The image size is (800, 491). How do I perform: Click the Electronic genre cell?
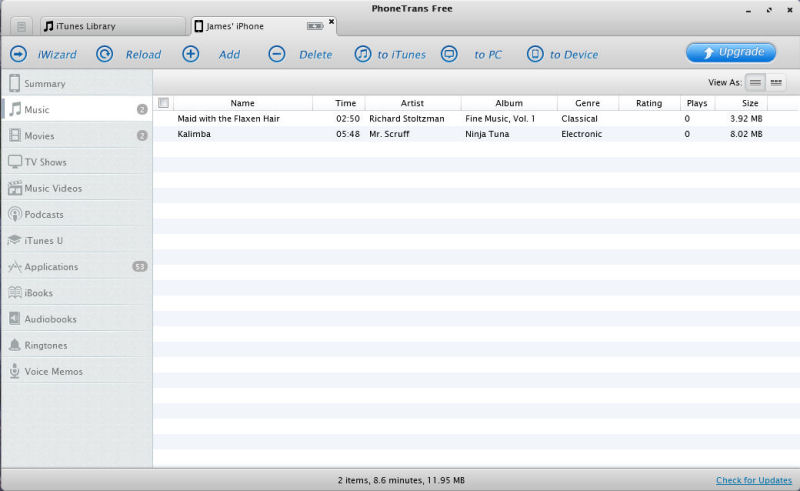(582, 134)
